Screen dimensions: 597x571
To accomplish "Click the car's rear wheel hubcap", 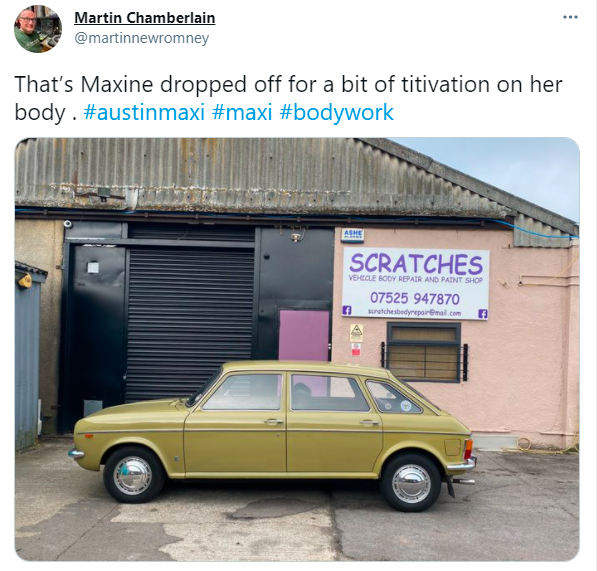I will coord(411,483).
